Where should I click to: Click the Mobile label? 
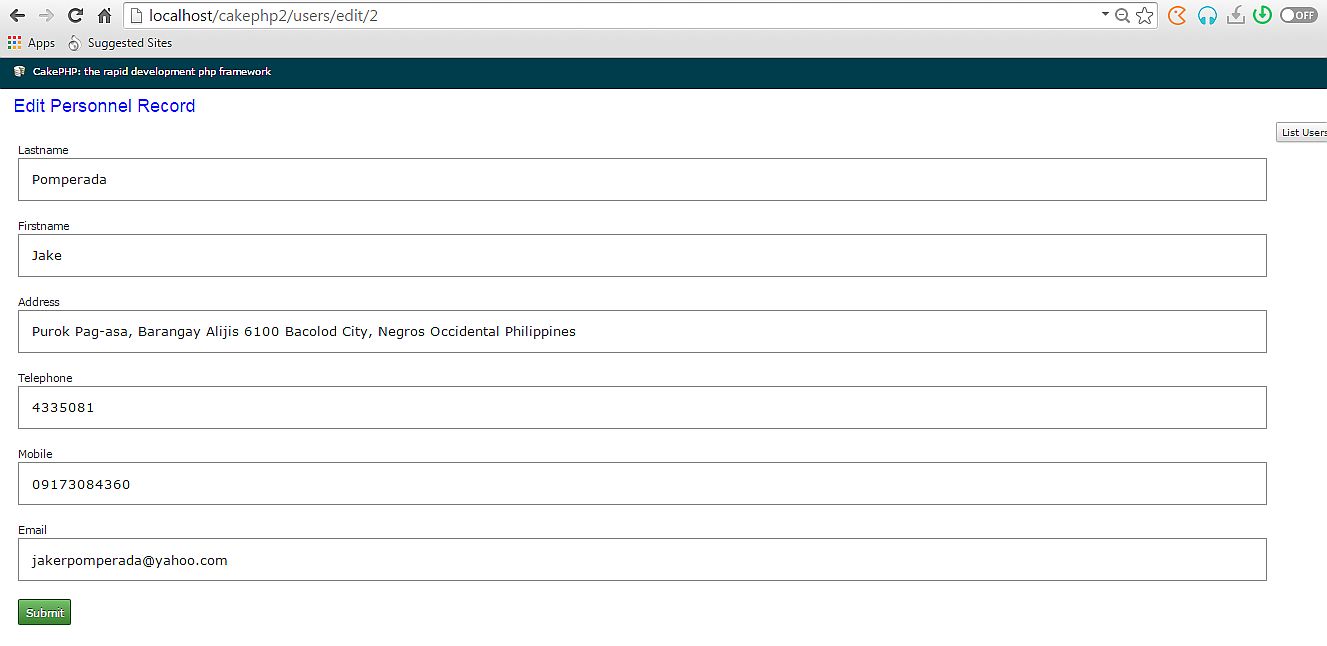tap(35, 454)
